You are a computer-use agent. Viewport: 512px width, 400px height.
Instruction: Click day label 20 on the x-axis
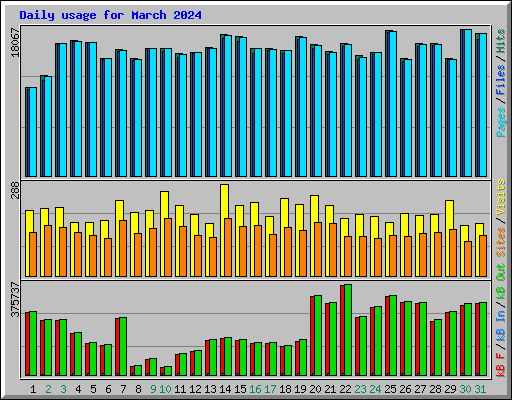tap(315, 389)
